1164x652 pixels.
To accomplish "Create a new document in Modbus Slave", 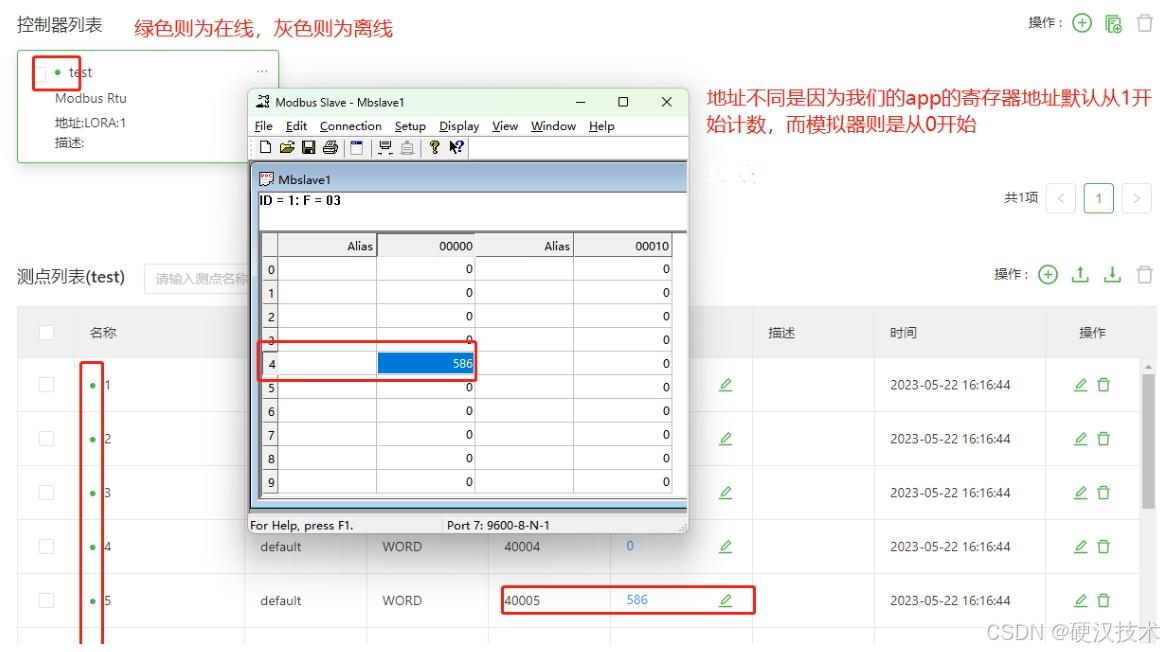I will coord(265,148).
